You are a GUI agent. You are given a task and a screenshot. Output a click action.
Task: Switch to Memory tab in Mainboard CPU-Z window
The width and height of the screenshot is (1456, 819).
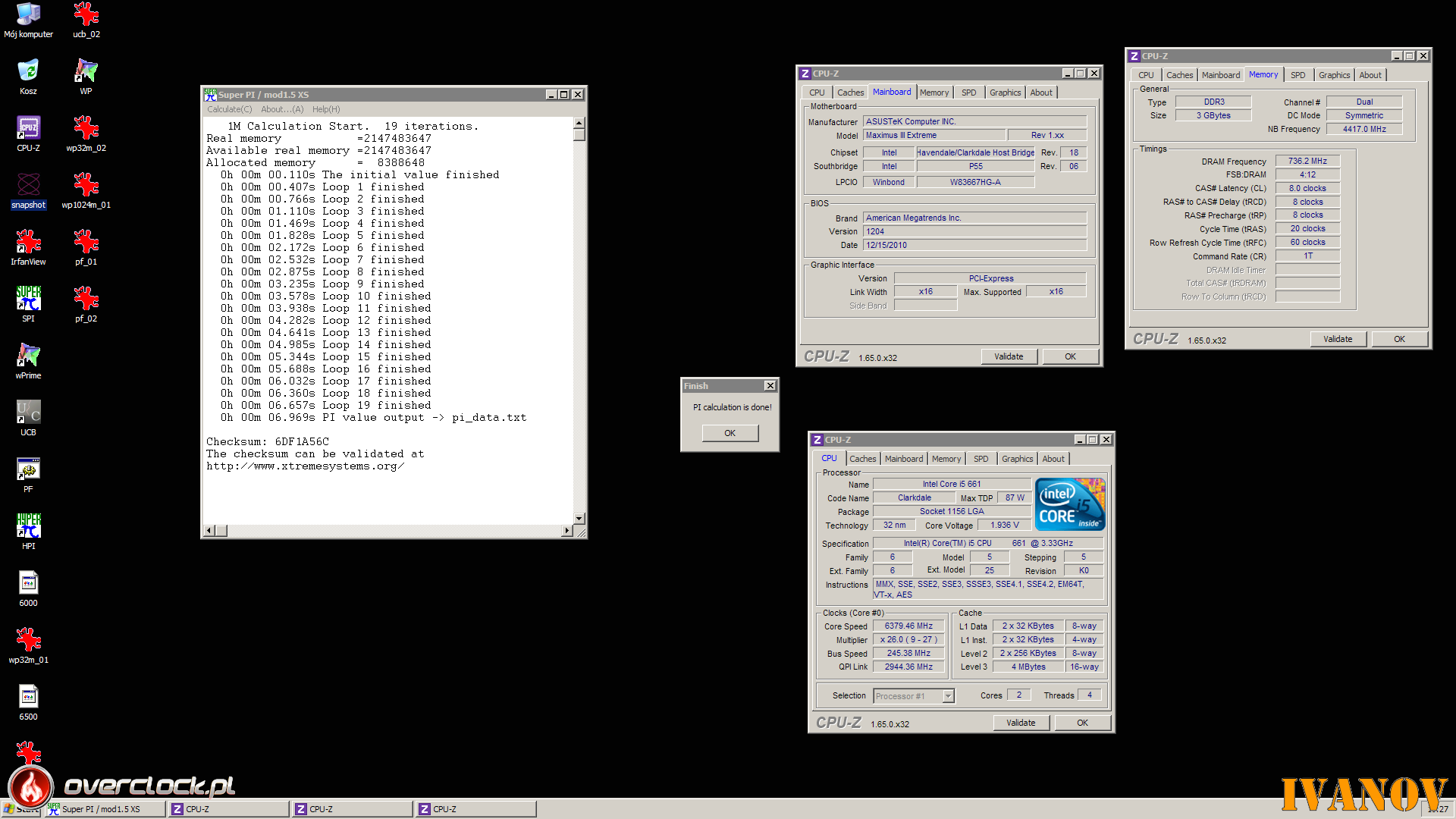pyautogui.click(x=934, y=93)
